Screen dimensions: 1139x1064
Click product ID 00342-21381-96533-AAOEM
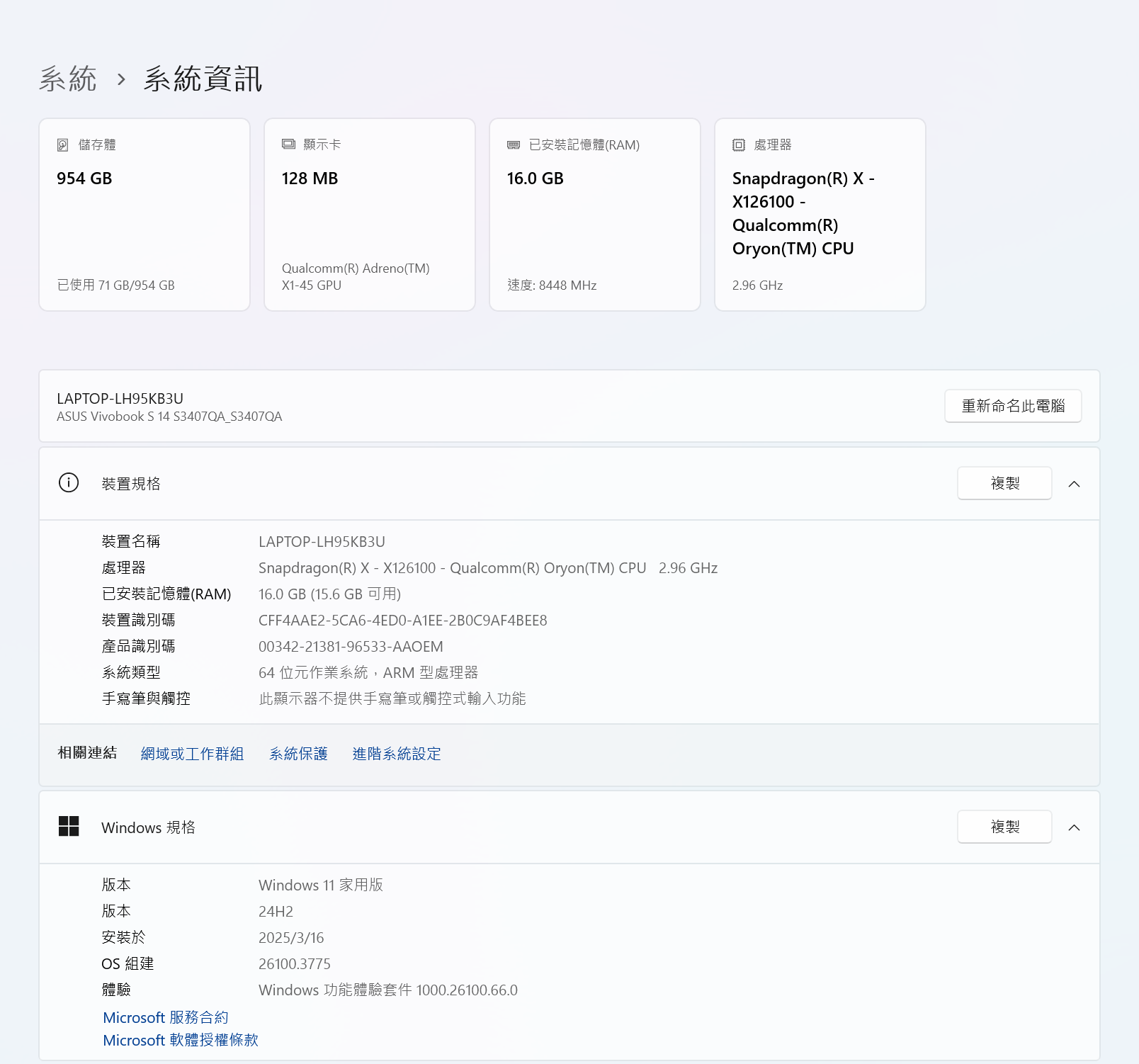351,647
